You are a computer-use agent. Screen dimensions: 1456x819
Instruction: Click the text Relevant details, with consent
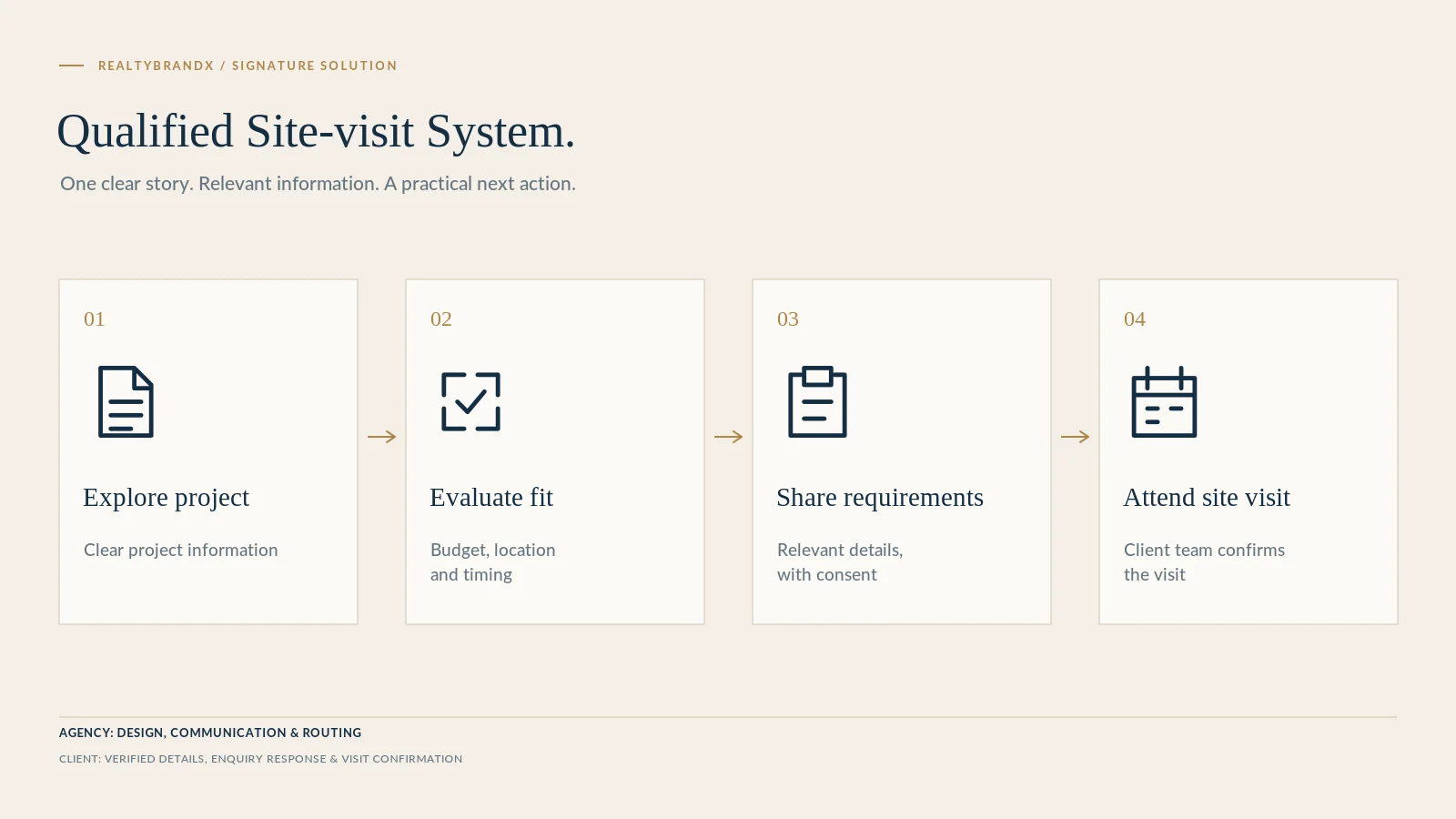pos(840,562)
